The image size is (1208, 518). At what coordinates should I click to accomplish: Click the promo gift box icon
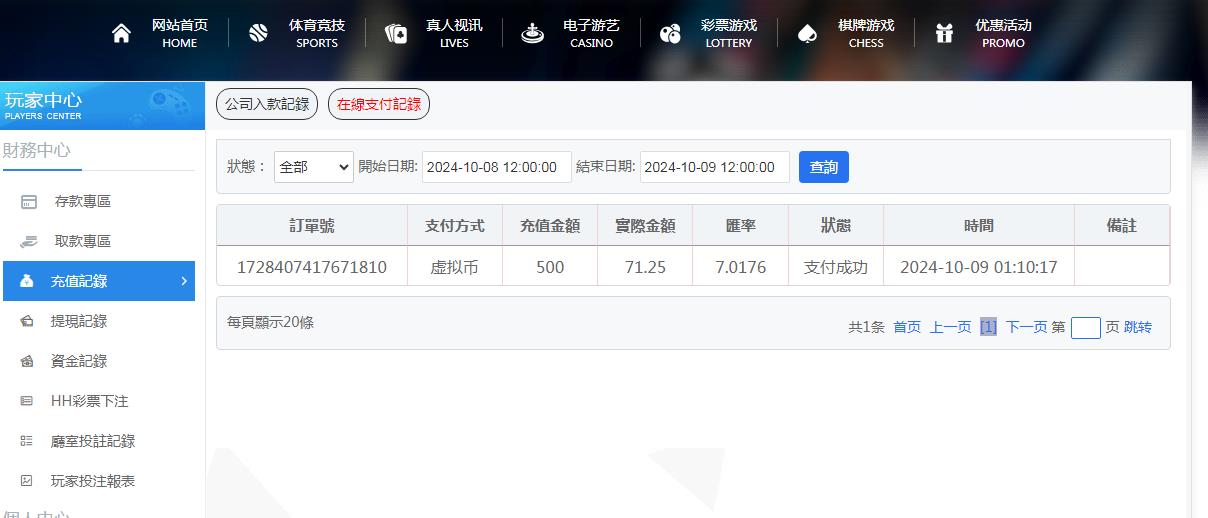[x=944, y=34]
